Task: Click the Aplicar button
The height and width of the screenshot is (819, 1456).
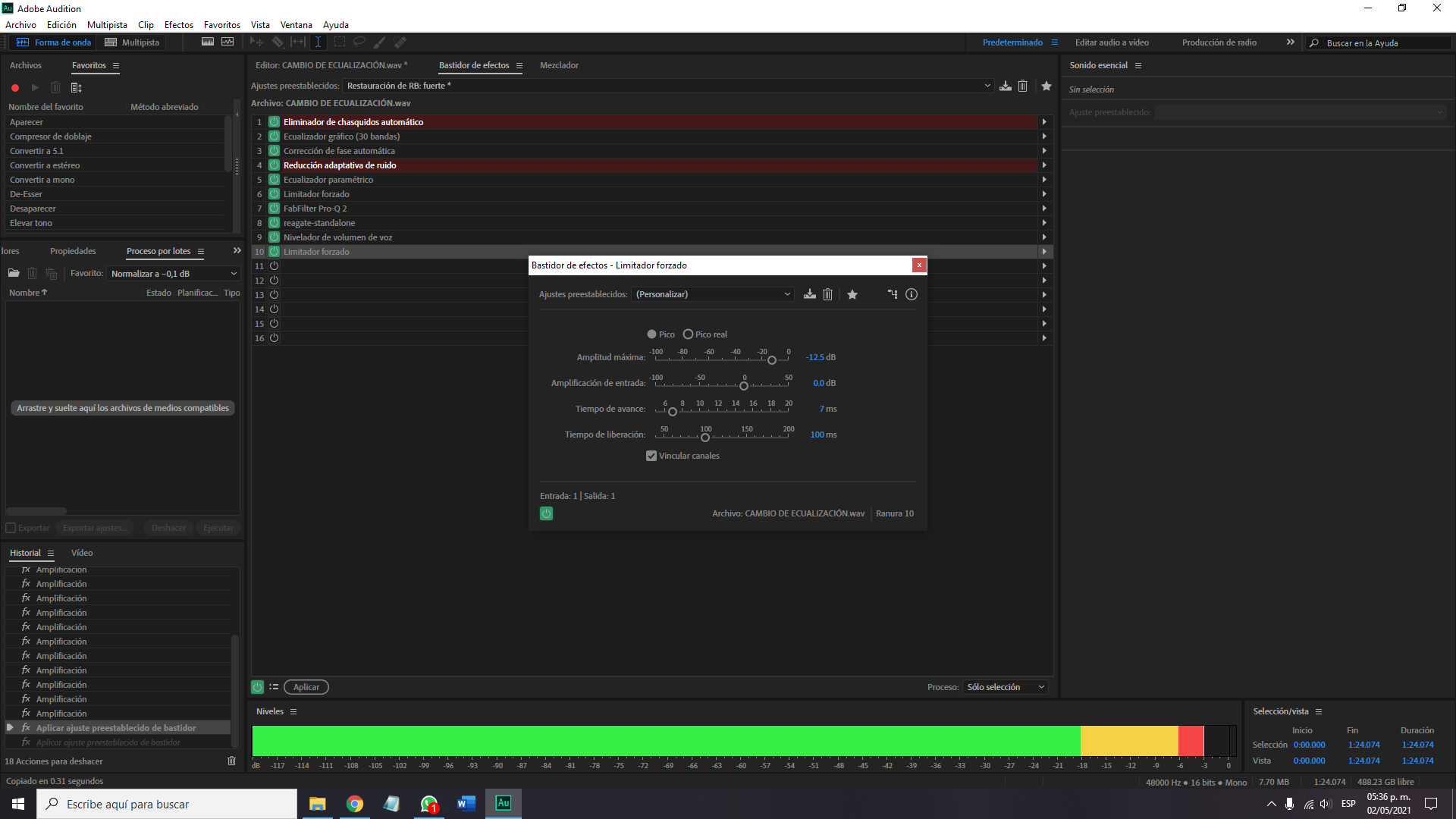Action: coord(306,687)
